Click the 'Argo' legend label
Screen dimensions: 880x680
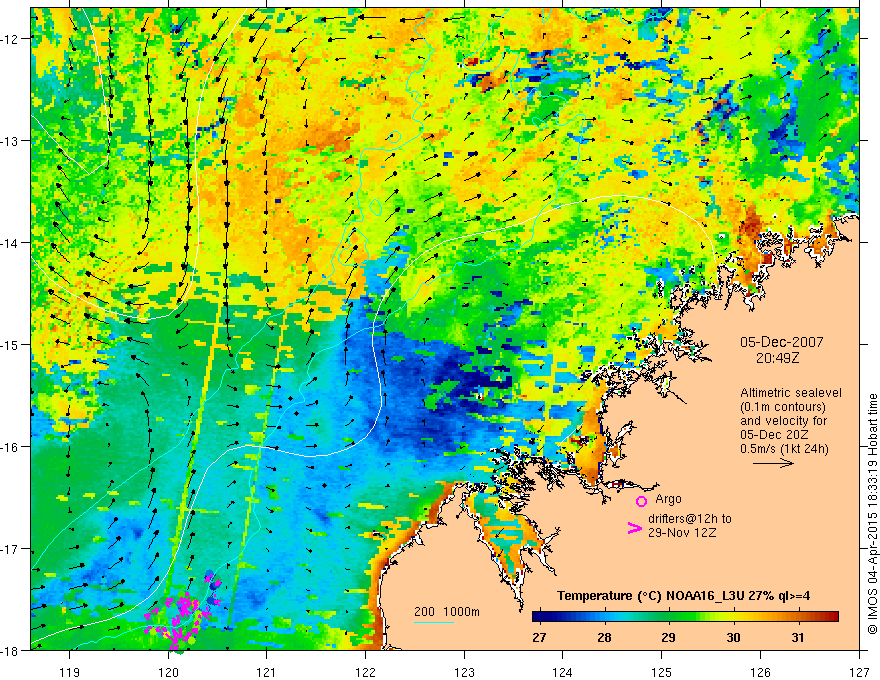pos(668,499)
